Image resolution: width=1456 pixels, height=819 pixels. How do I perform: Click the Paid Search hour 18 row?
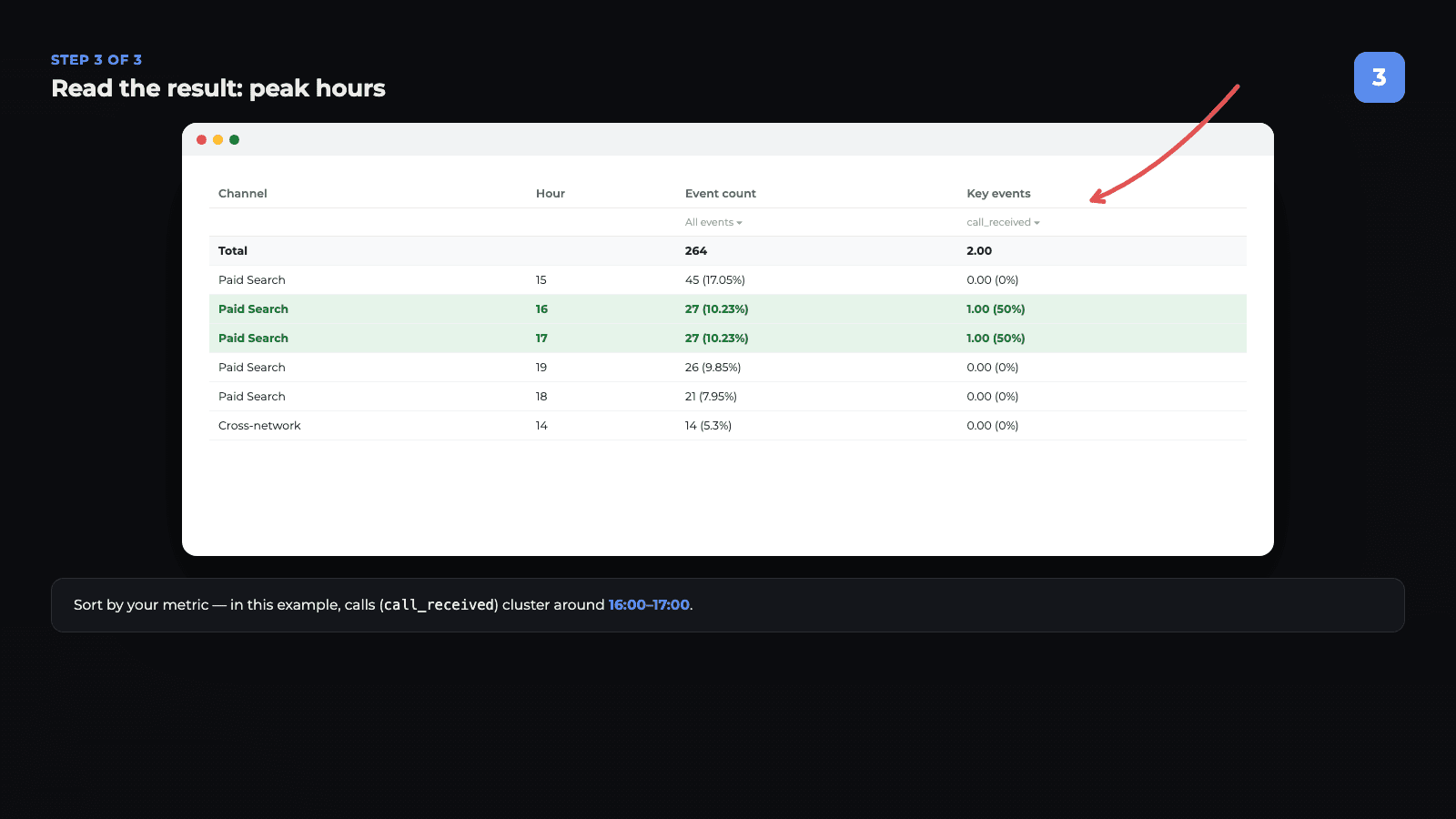click(728, 397)
